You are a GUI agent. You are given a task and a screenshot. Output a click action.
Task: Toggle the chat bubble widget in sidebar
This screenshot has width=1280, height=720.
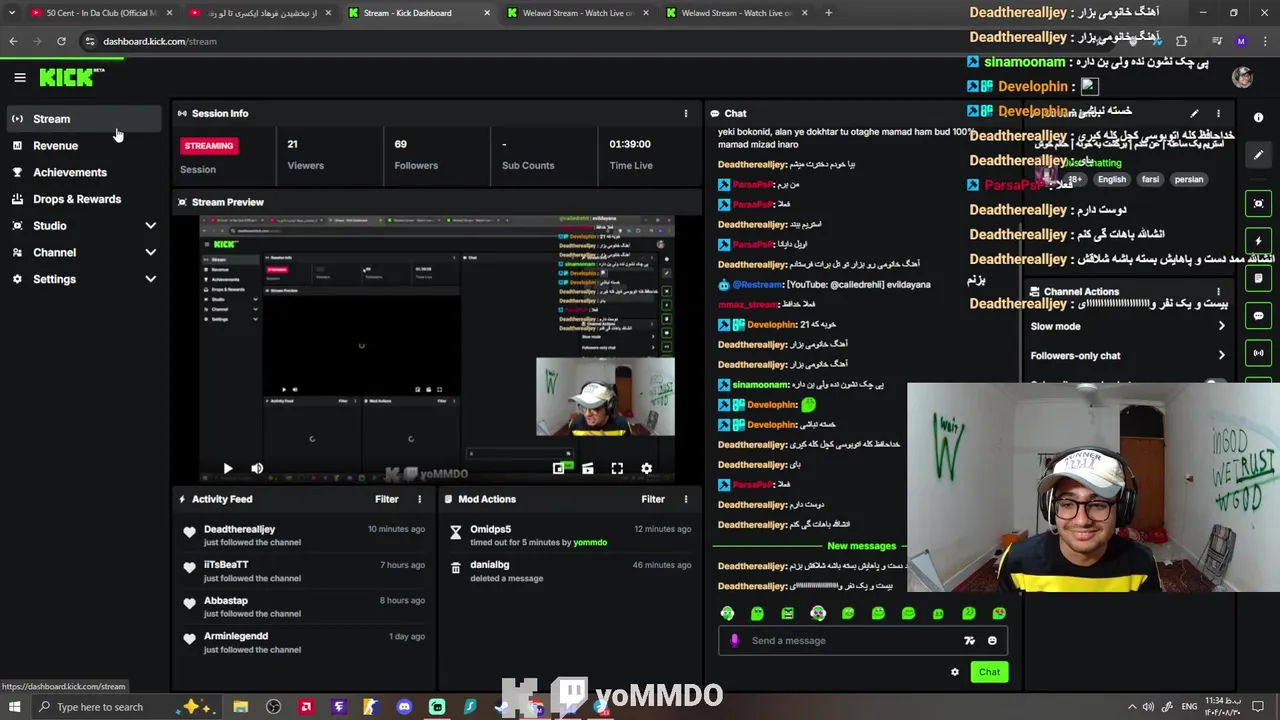point(1258,316)
